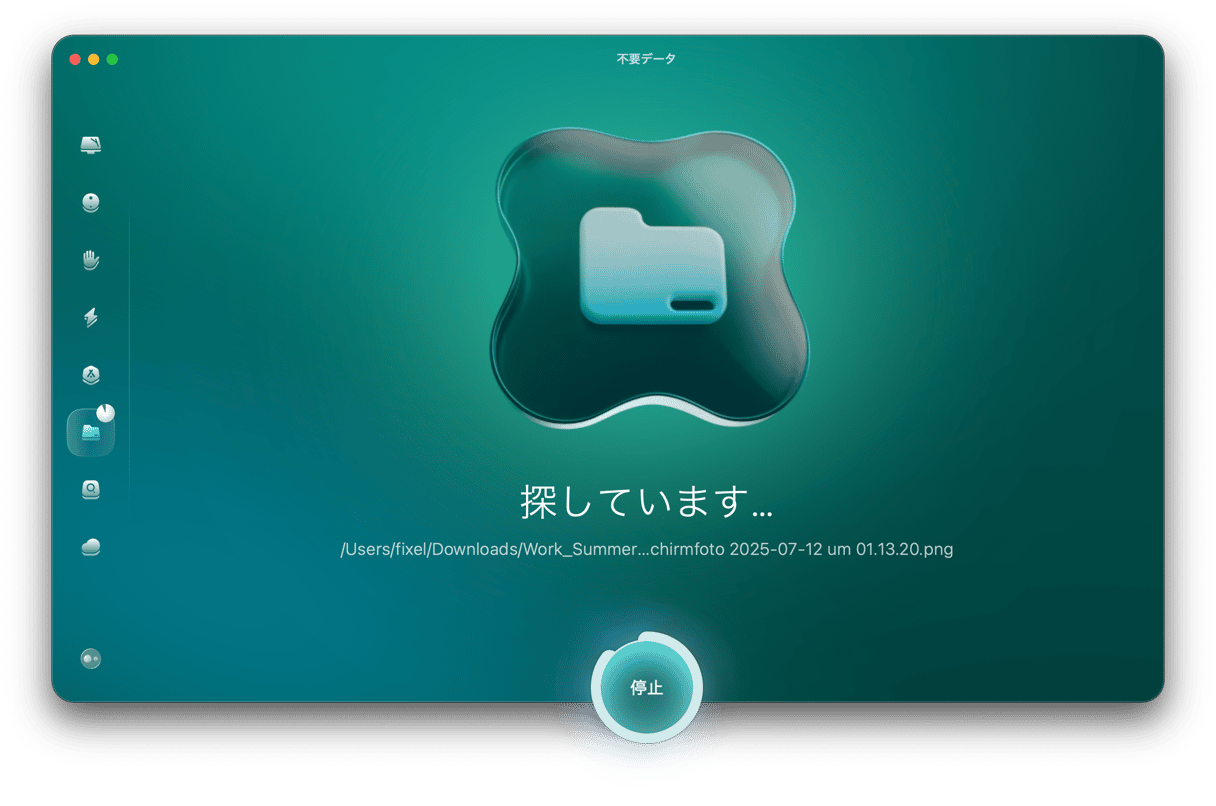Click the 探しています… status heading
The image size is (1216, 806).
(647, 501)
